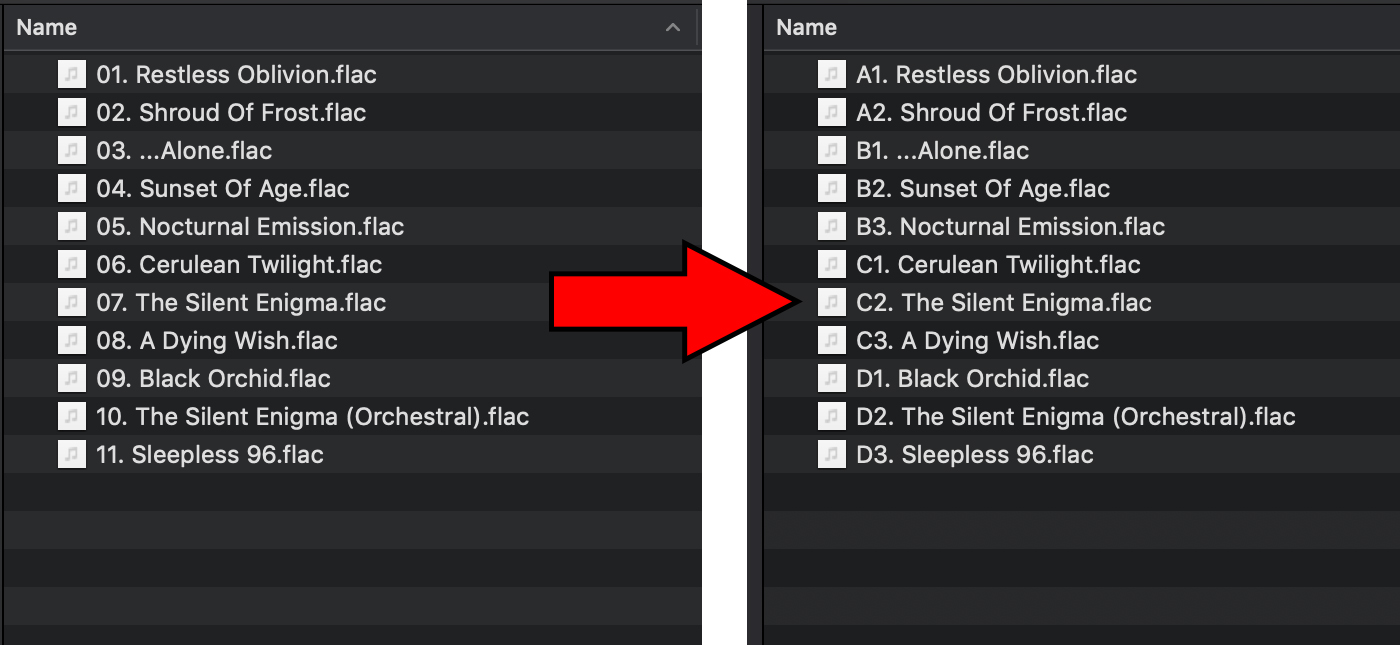This screenshot has width=1400, height=645.
Task: Click file icon beside C2. The Silent Enigma.flac
Action: click(x=831, y=303)
